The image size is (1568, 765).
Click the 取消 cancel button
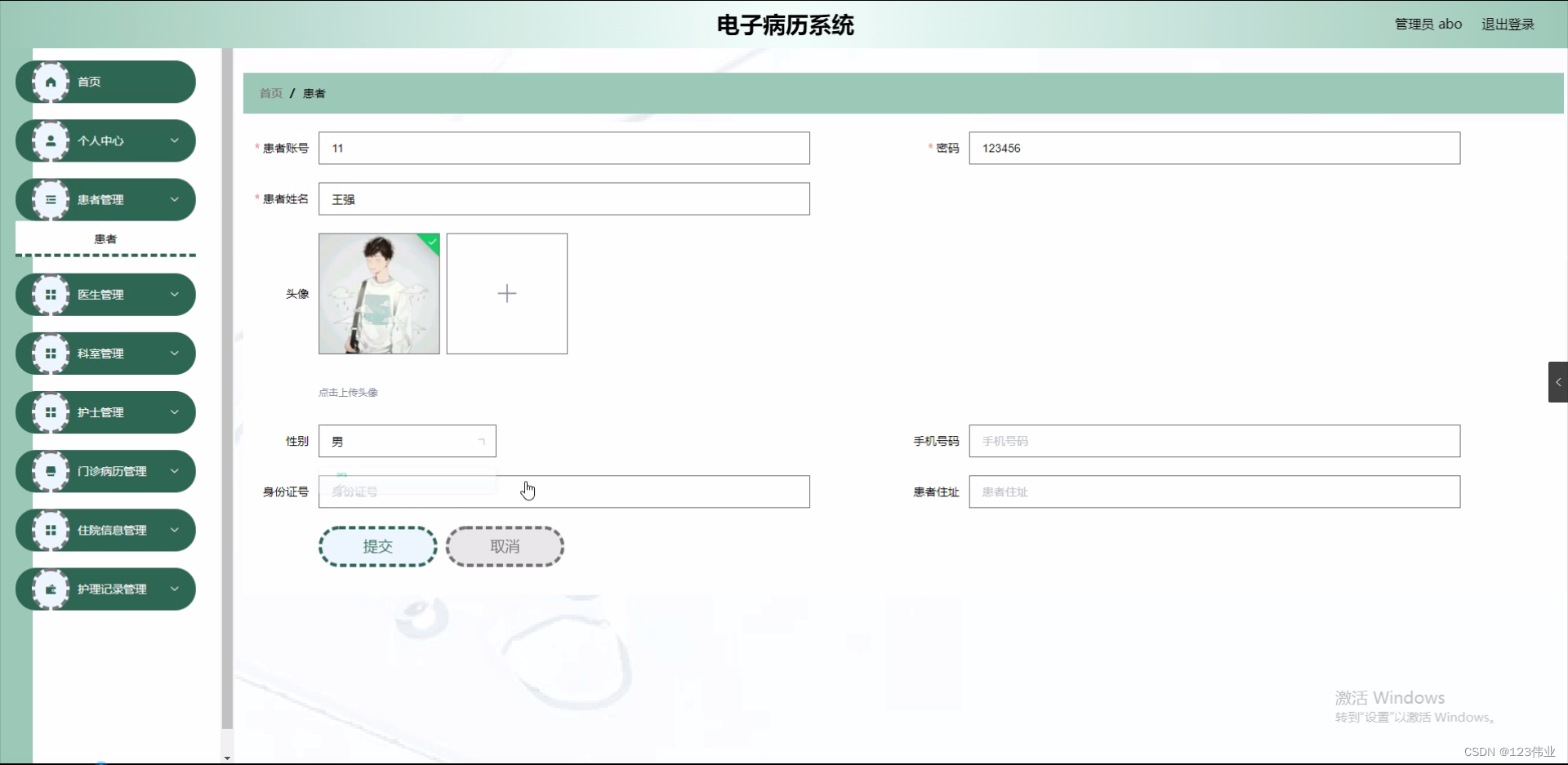[505, 546]
